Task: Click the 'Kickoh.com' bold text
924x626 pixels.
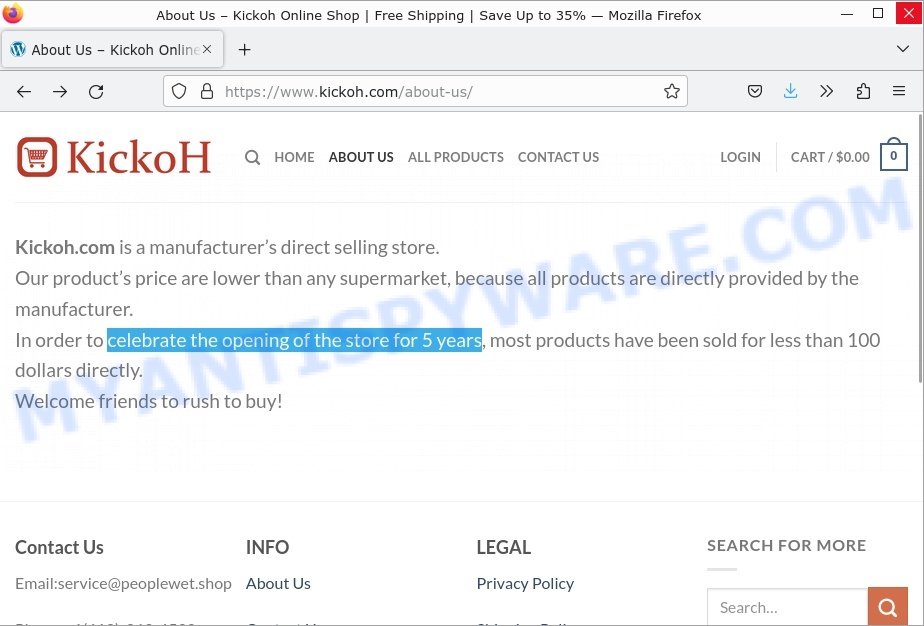Action: 65,248
